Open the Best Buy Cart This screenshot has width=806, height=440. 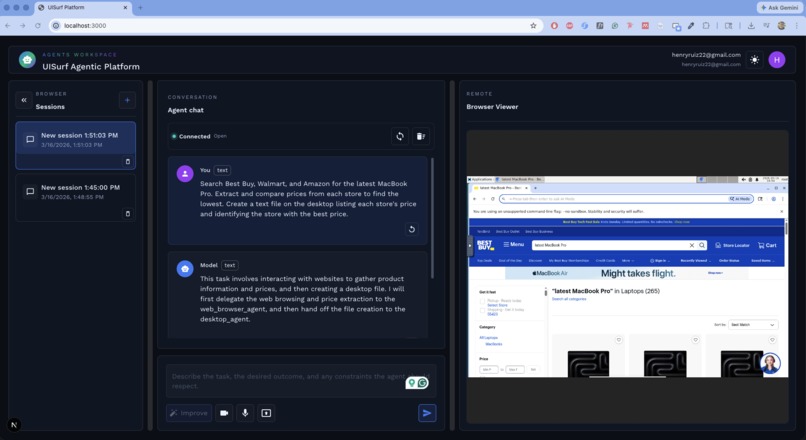pos(767,245)
